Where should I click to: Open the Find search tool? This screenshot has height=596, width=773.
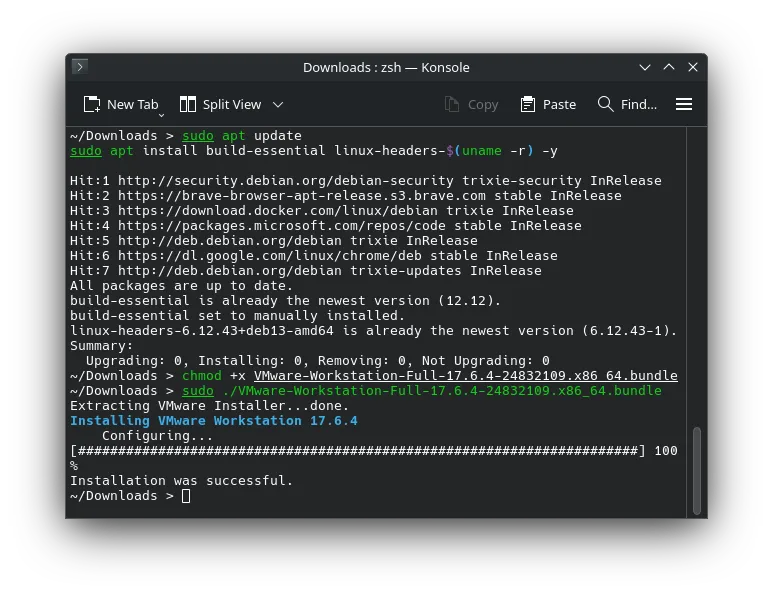click(x=627, y=104)
